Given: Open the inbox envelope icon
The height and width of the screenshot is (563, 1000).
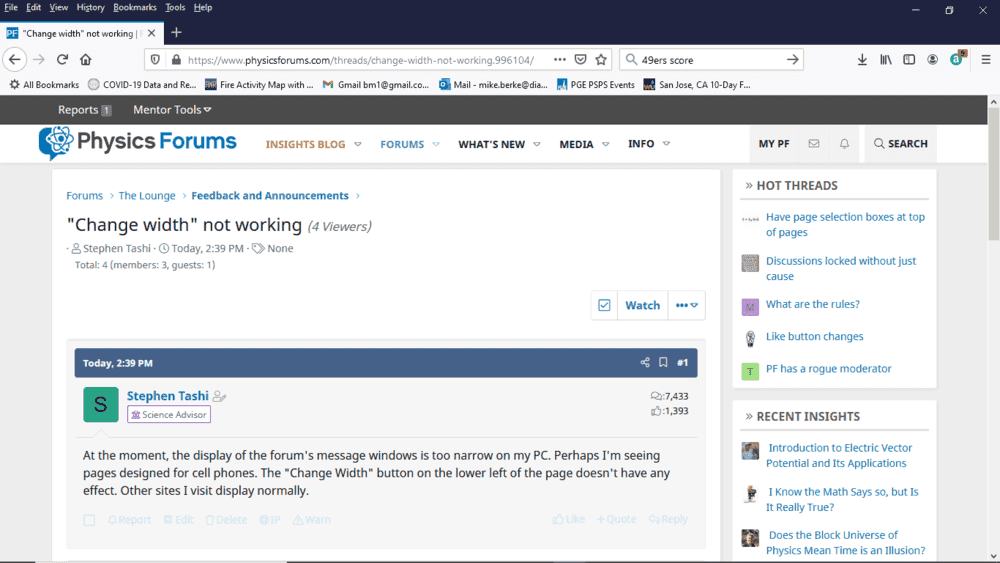Looking at the screenshot, I should [813, 144].
